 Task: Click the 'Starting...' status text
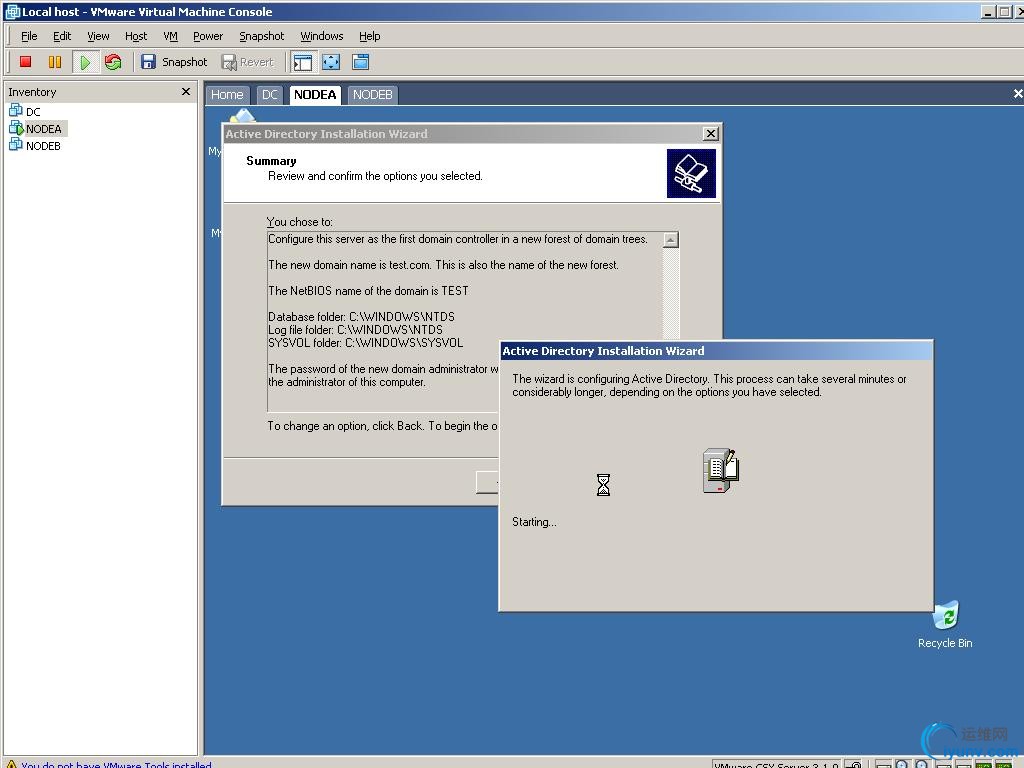pyautogui.click(x=534, y=522)
